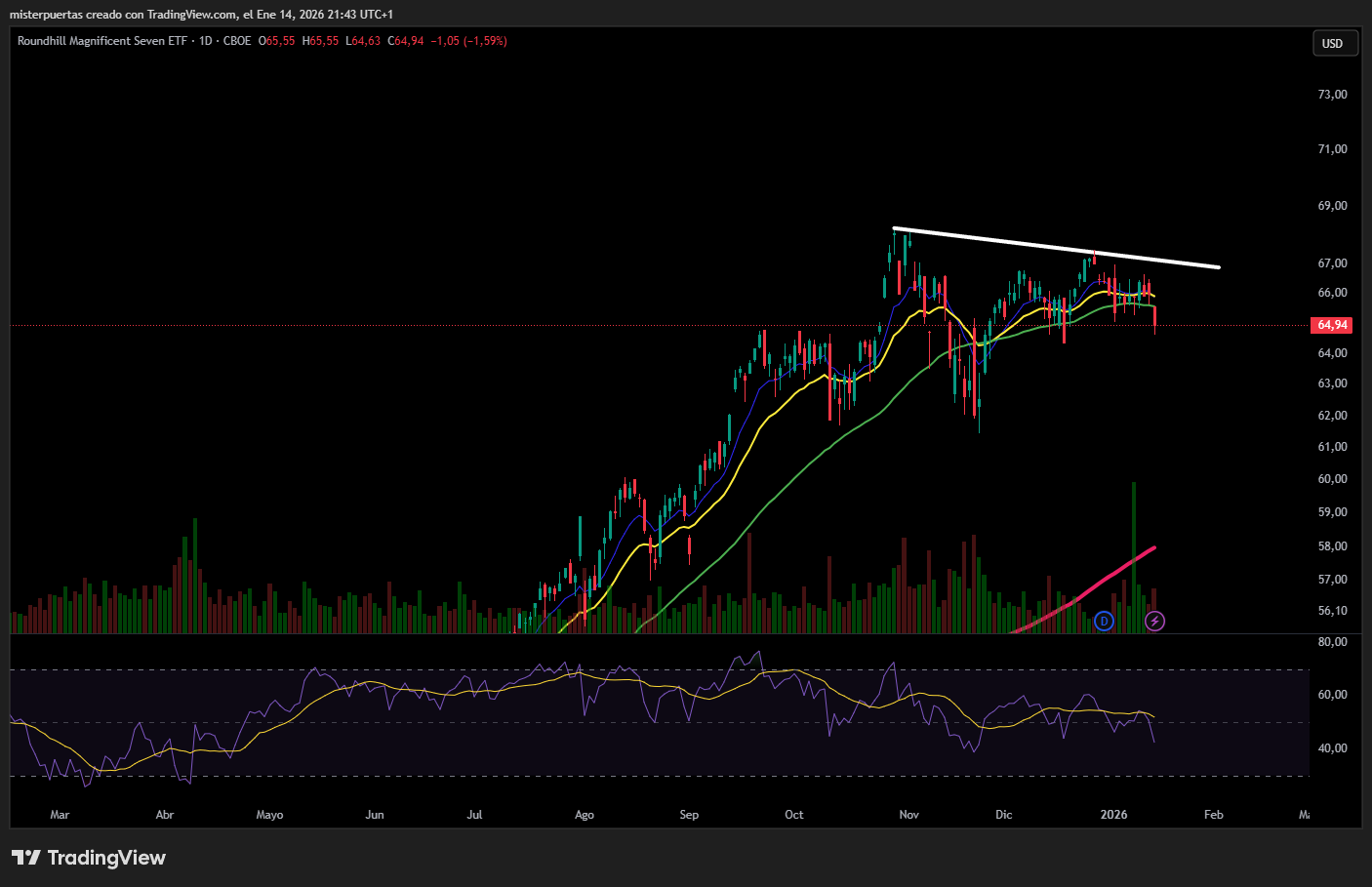This screenshot has width=1372, height=887.
Task: Click the Sep label on the time axis
Action: 689,815
